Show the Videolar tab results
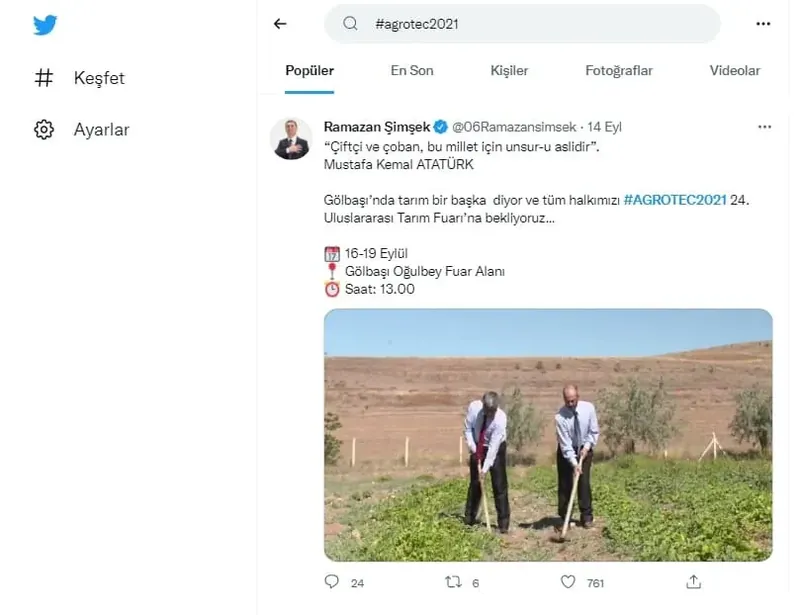The width and height of the screenshot is (800, 615). point(735,71)
